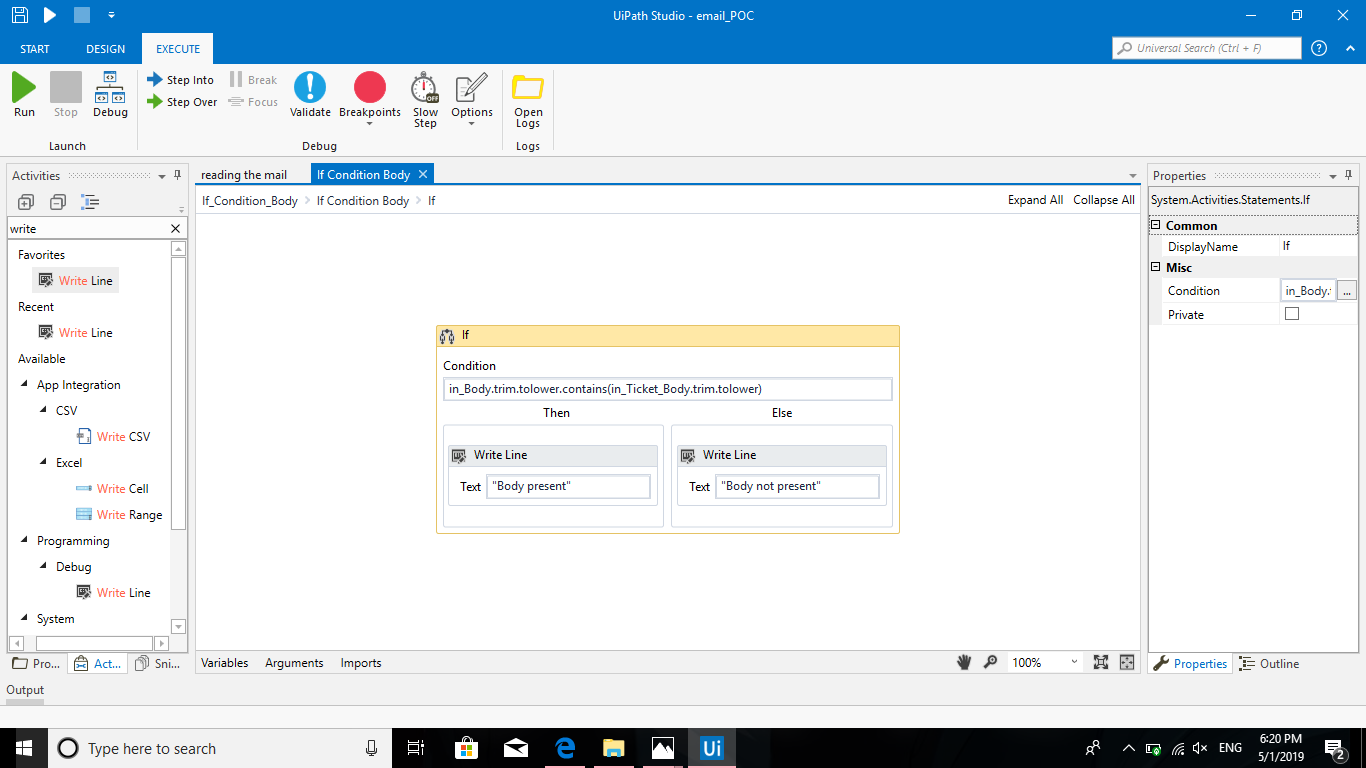
Task: Open the tab list dropdown arrow
Action: point(1132,176)
